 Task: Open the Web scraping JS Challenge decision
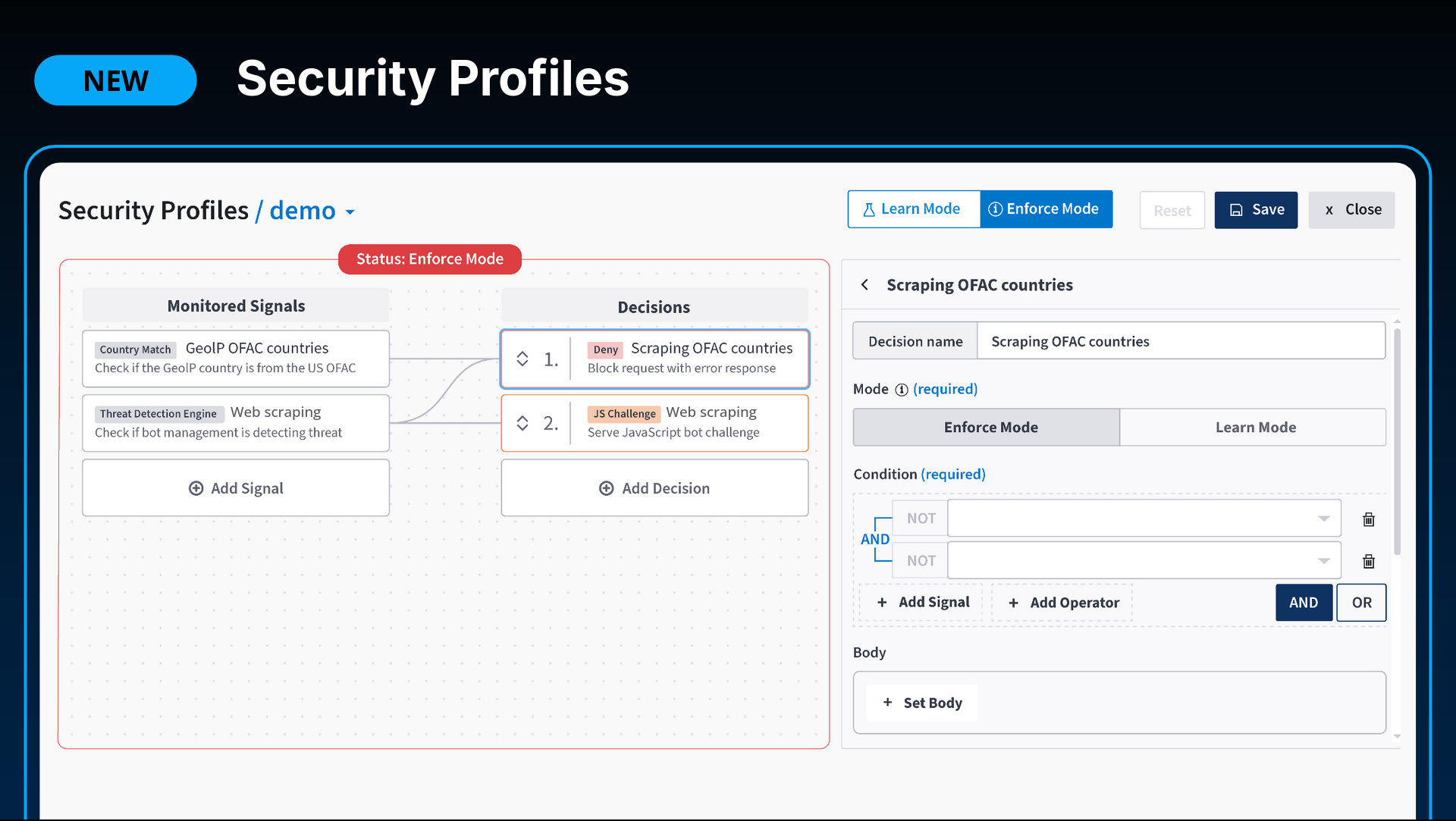coord(654,423)
